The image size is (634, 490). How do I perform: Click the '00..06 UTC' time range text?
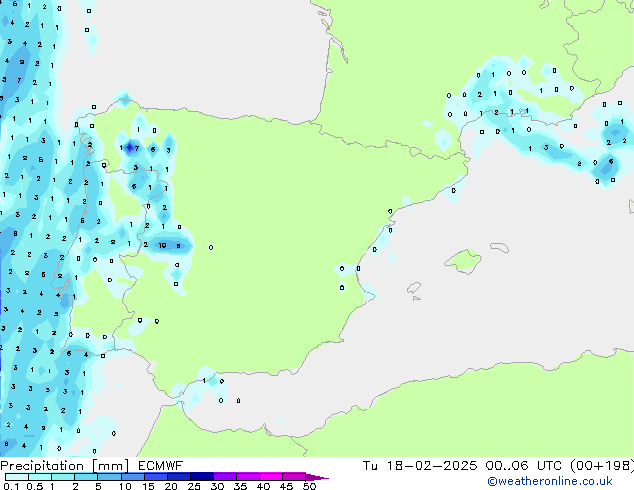[x=524, y=466]
